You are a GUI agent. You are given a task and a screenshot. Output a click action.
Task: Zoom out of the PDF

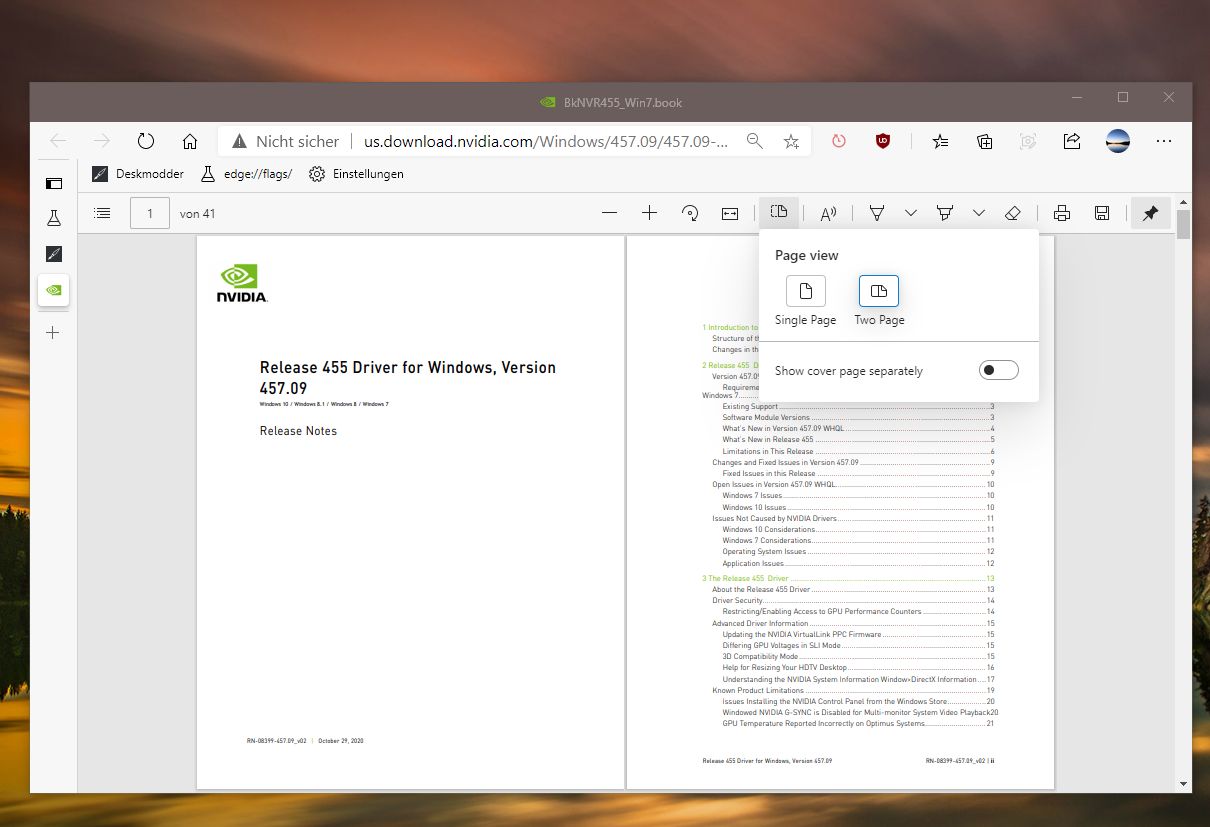609,213
